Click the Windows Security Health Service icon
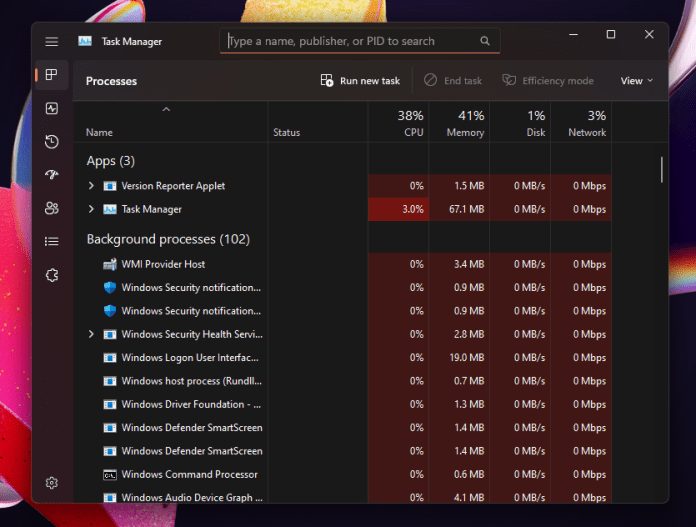Screen dimensions: 696x527 coord(110,334)
